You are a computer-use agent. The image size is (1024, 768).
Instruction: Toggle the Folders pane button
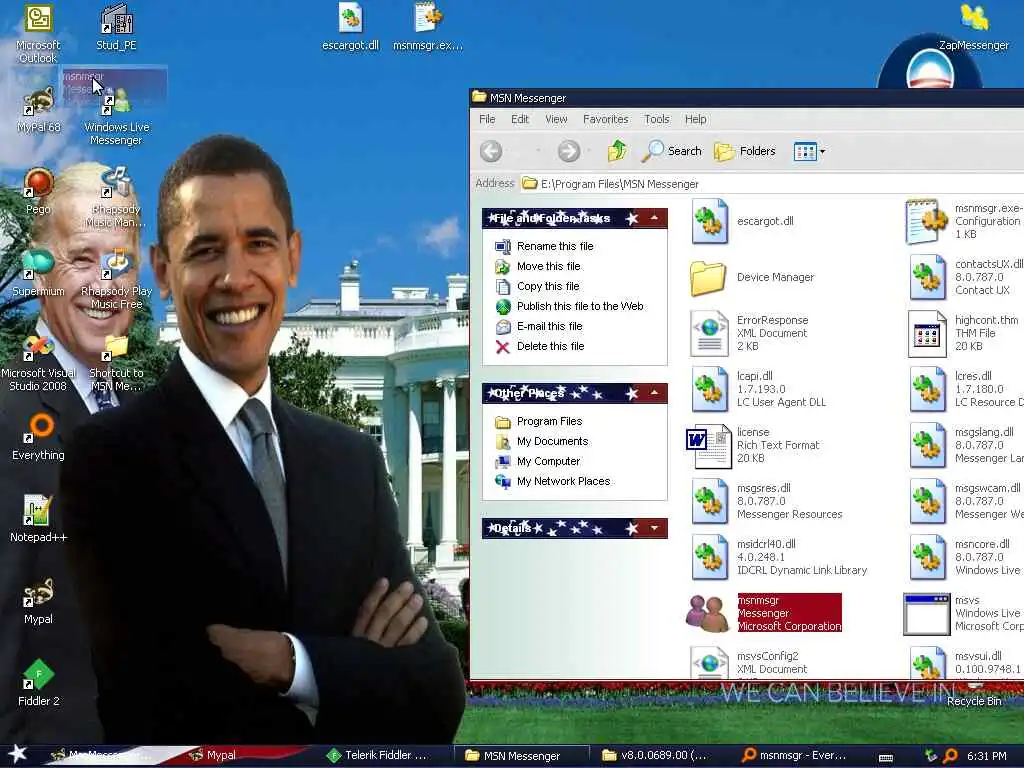coord(744,152)
